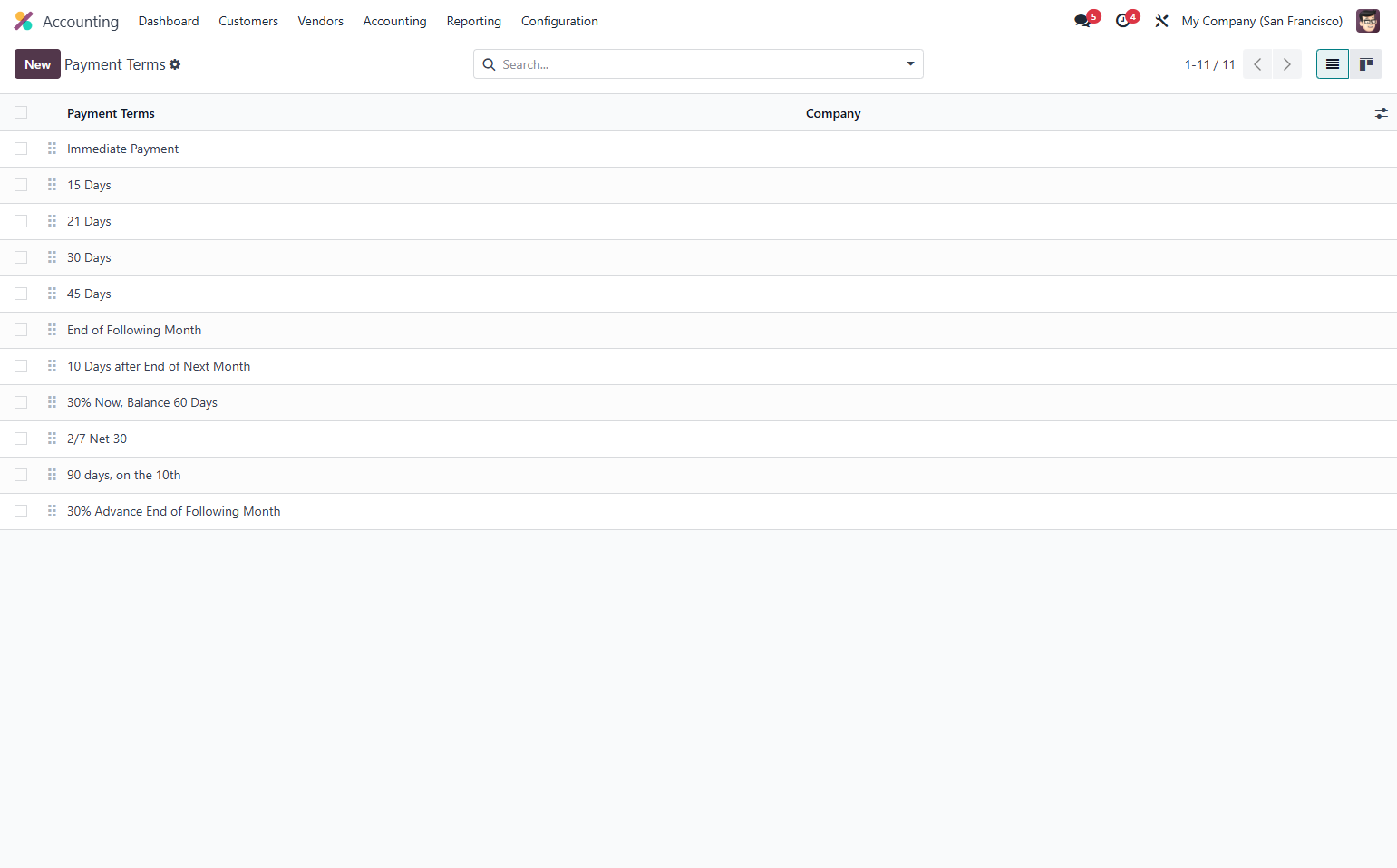This screenshot has height=868, width=1397.
Task: Switch to list view
Action: point(1333,64)
